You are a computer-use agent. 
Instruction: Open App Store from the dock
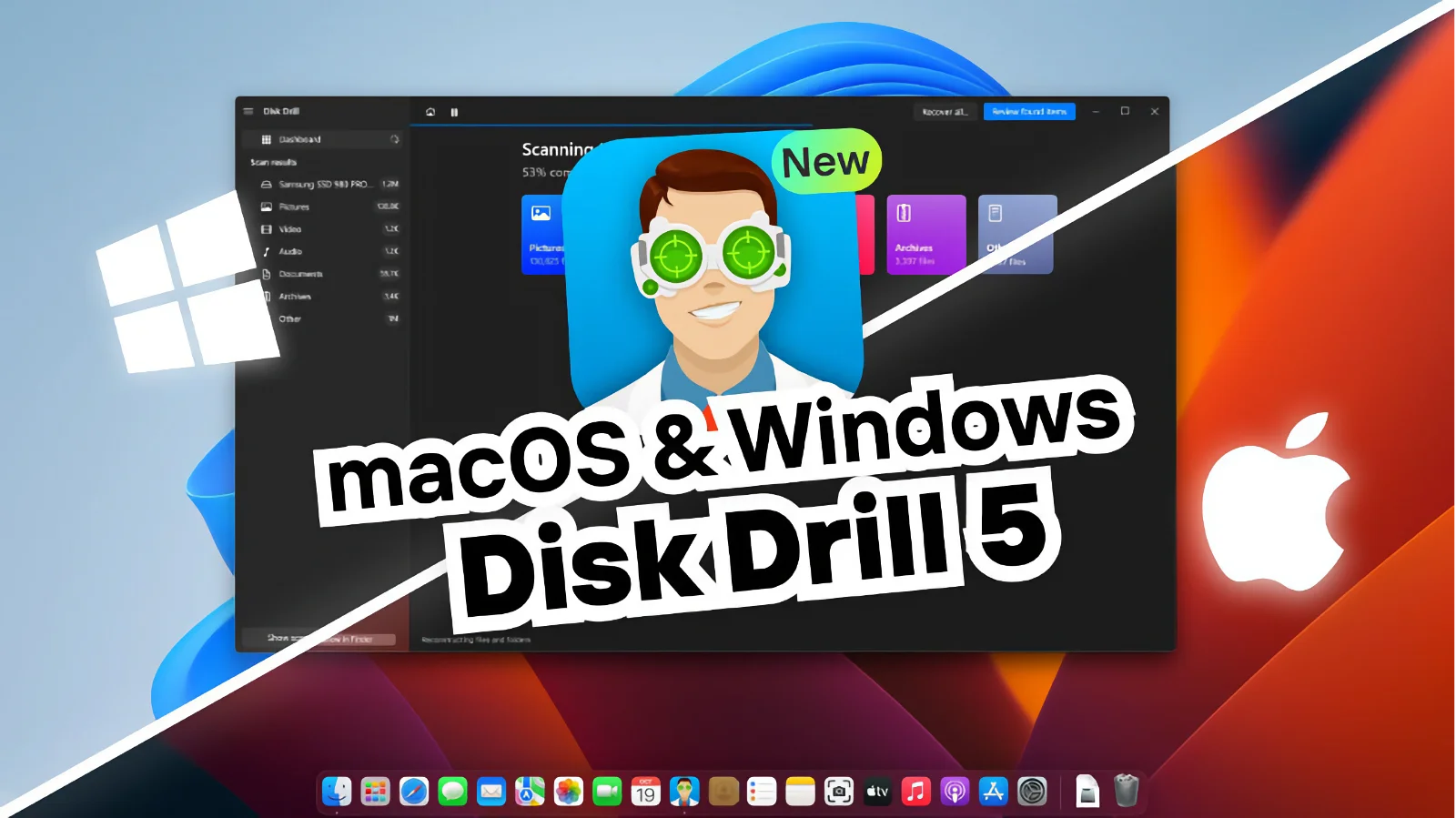tap(994, 791)
